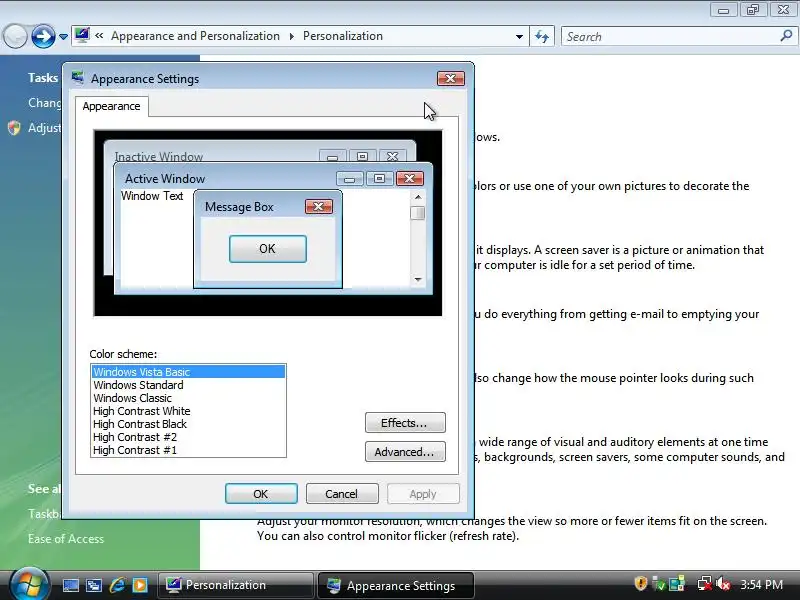Confirm with the dialog OK button
800x600 pixels.
tap(261, 493)
